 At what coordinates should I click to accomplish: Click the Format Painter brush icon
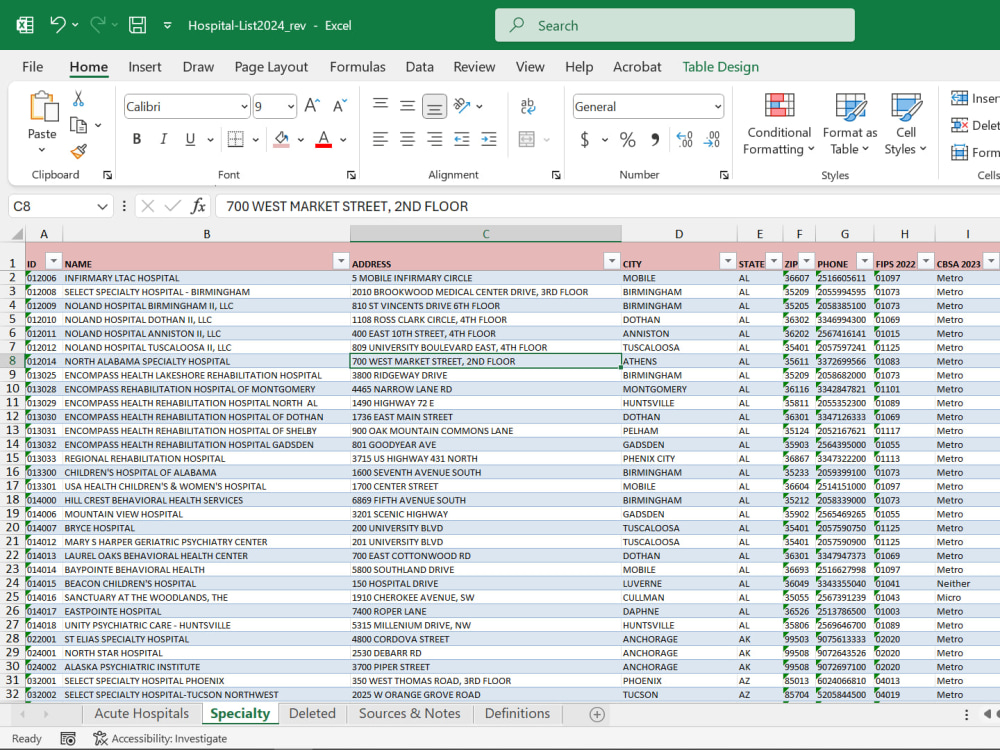pyautogui.click(x=78, y=152)
